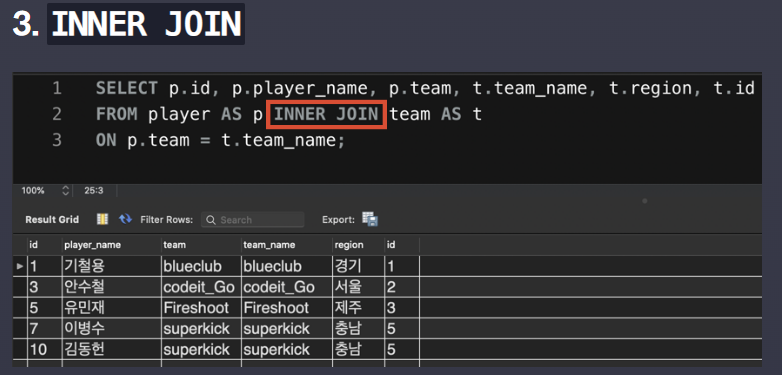Click the Result Grid label
This screenshot has height=375, width=782.
coord(52,220)
